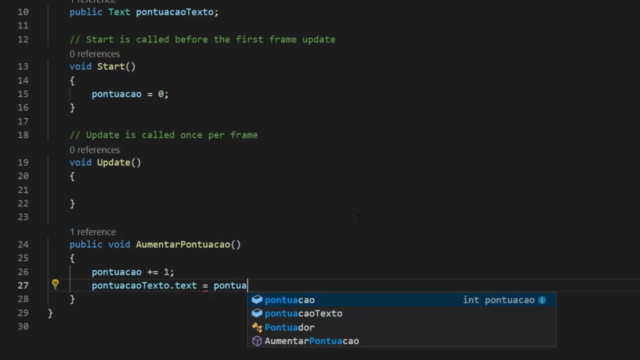The image size is (640, 360).
Task: Click the lightbulb quick-fix icon on line 27
Action: [55, 284]
